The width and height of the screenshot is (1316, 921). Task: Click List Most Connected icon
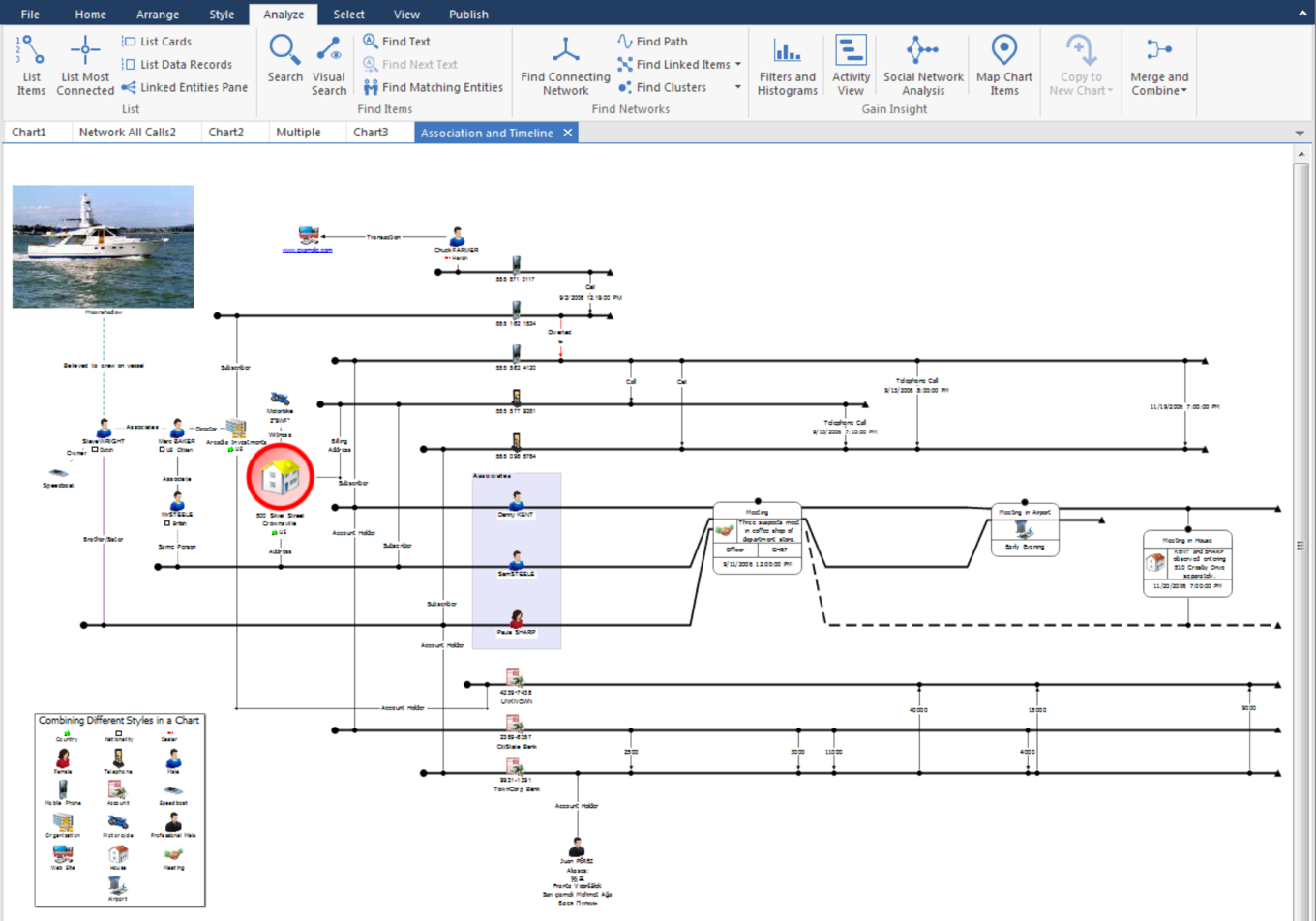[85, 65]
